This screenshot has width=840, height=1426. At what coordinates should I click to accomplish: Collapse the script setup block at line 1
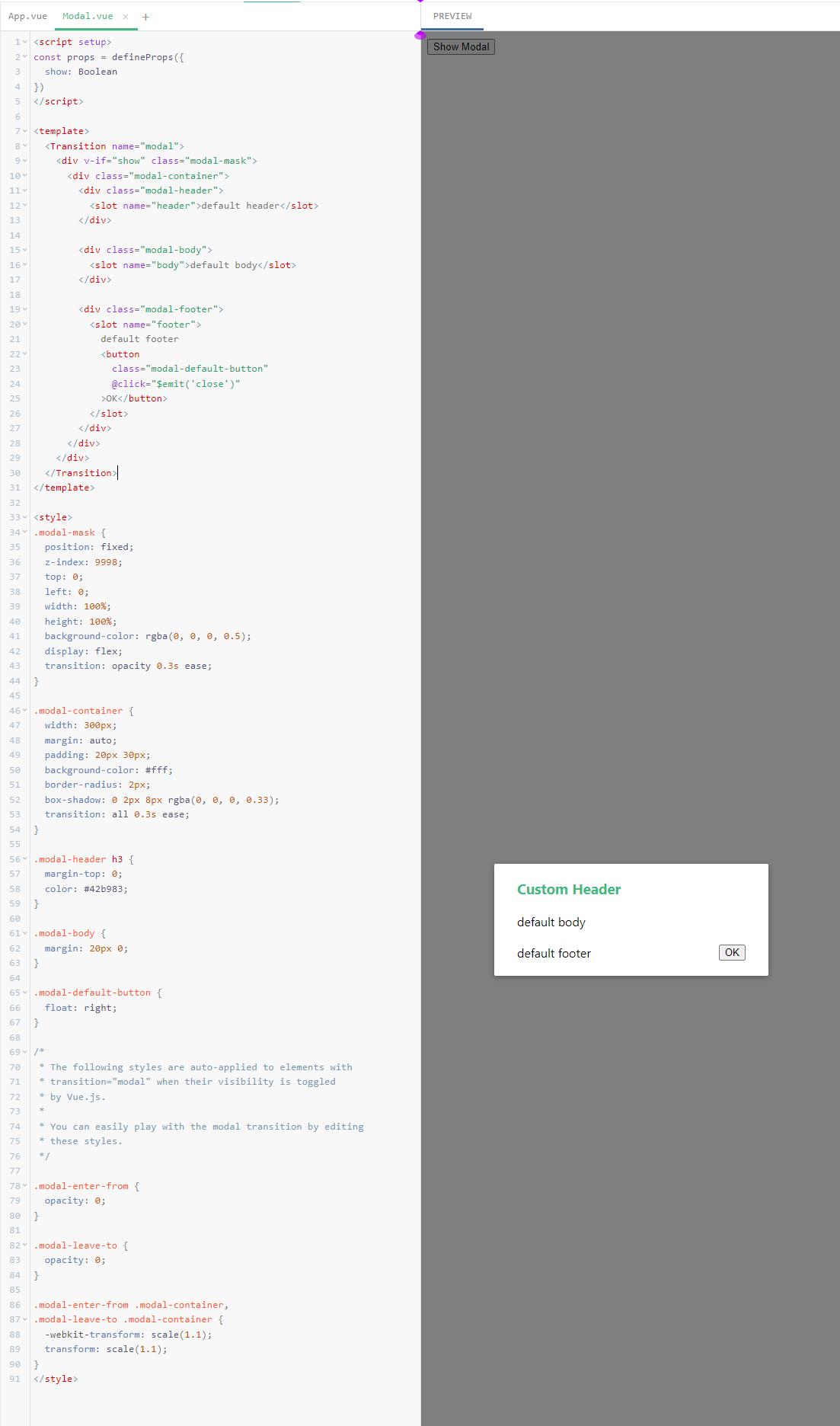pyautogui.click(x=25, y=43)
